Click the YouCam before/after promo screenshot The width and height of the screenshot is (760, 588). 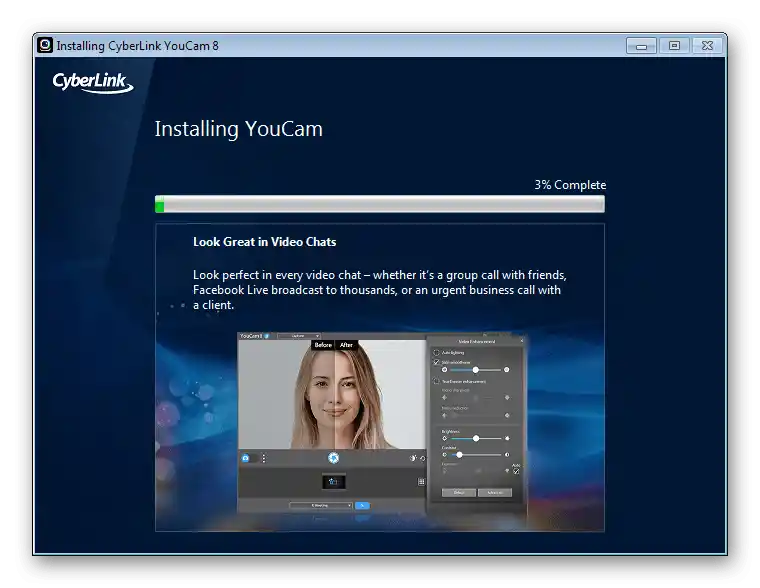coord(382,423)
